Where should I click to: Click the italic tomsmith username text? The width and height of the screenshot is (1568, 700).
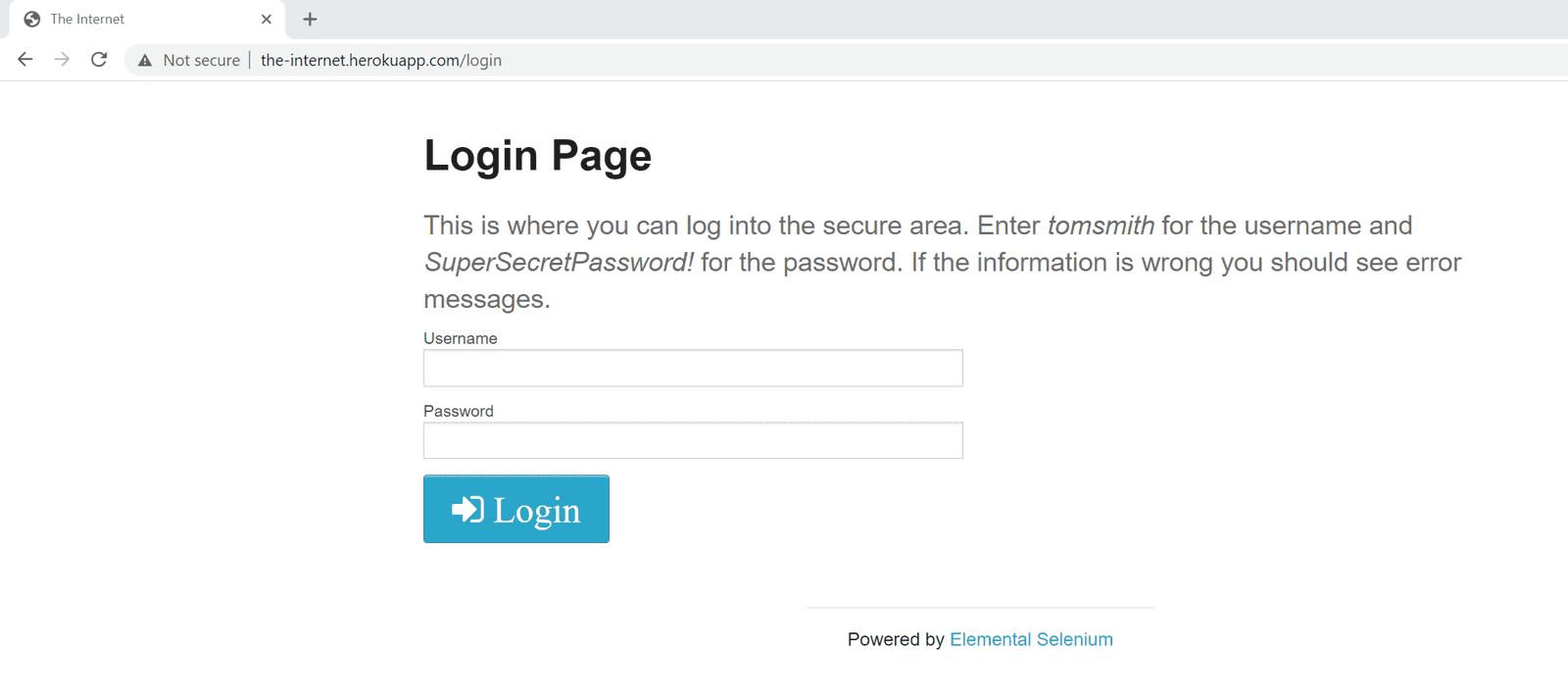1100,225
